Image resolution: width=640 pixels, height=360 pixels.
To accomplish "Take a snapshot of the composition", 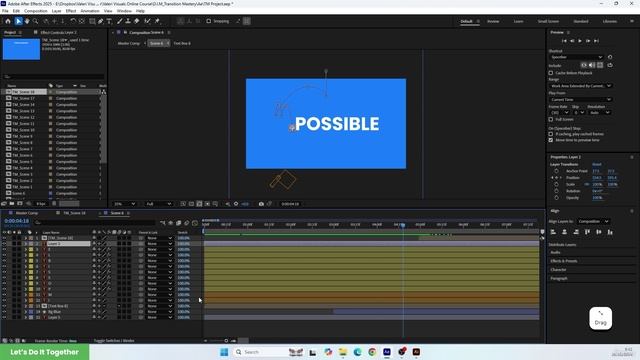I will point(261,204).
